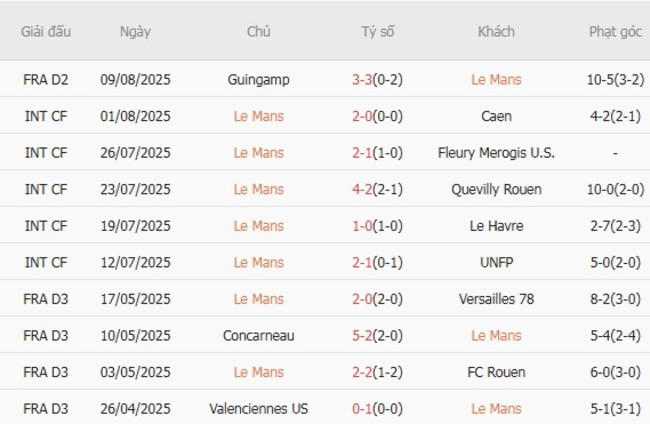The image size is (650, 424).
Task: Open the 5-2 score in Concarneau row
Action: point(363,335)
